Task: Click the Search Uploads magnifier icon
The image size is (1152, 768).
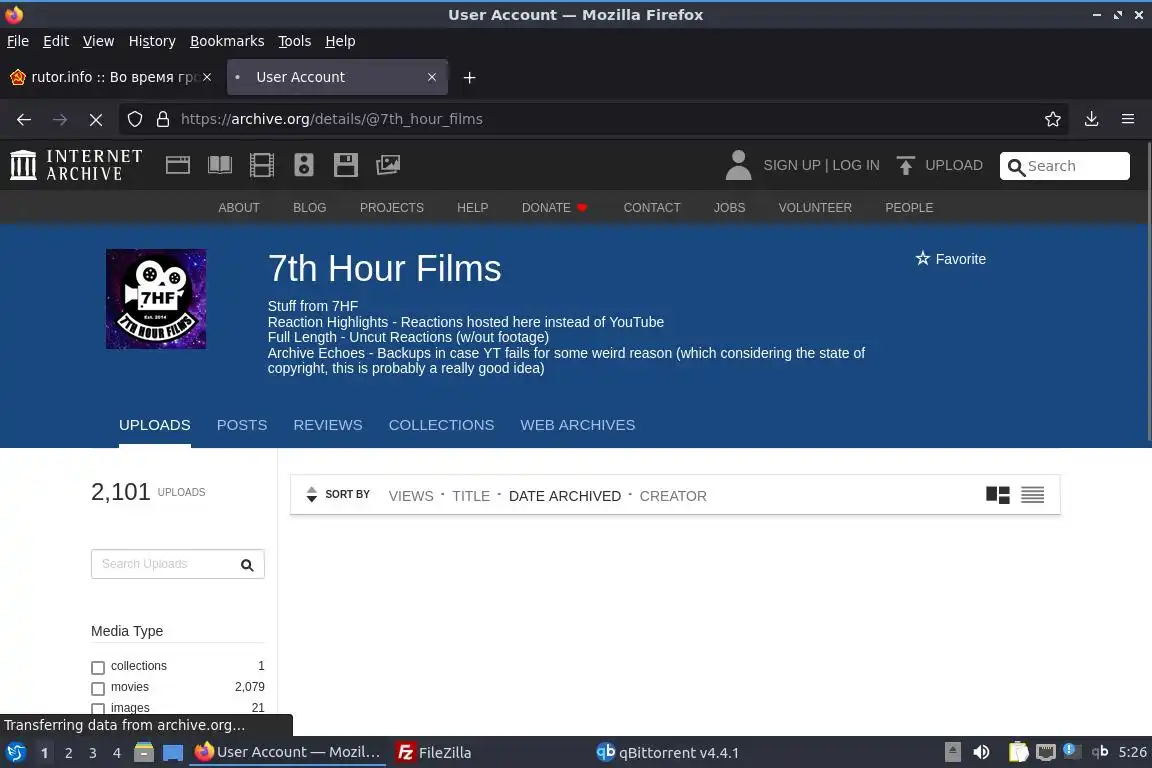Action: click(x=247, y=564)
